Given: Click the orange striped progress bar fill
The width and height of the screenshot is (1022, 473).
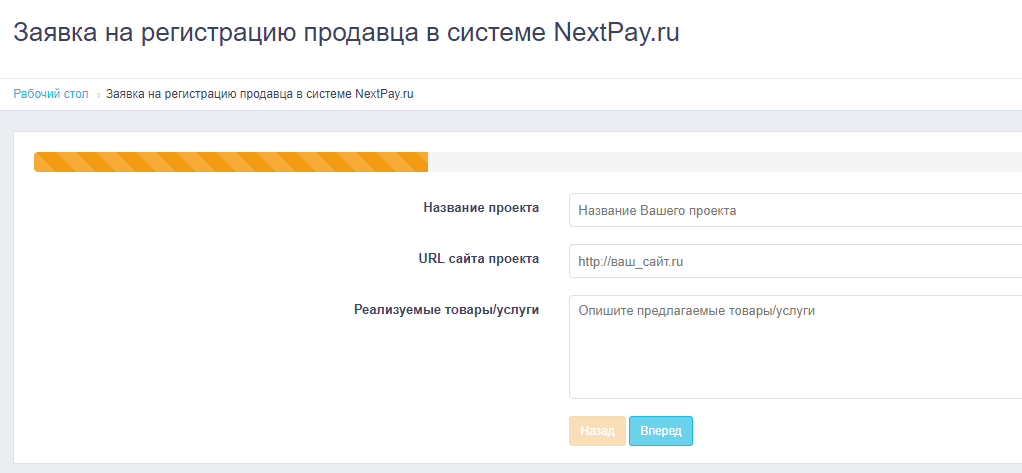Looking at the screenshot, I should (x=231, y=162).
